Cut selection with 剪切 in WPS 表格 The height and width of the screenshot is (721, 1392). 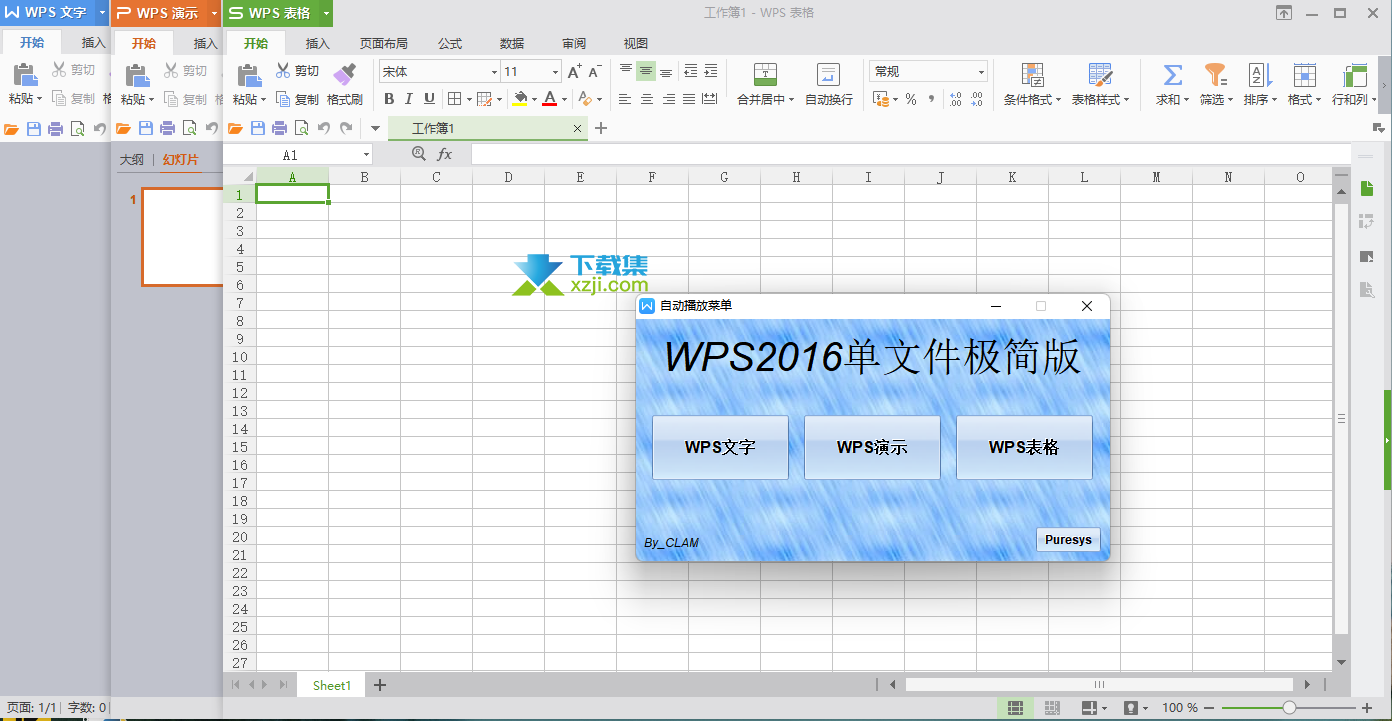tap(297, 71)
